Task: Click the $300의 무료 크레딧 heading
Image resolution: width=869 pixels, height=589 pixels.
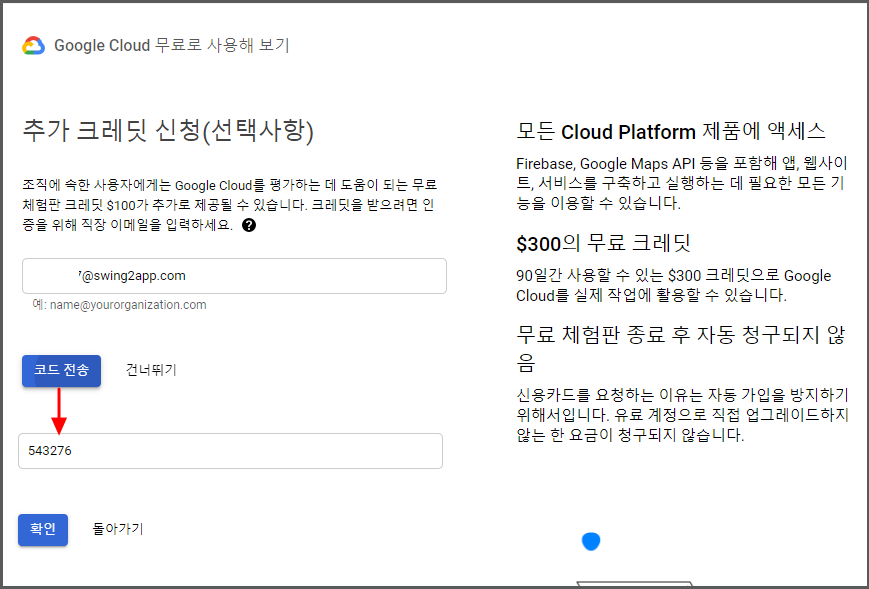Action: (603, 243)
